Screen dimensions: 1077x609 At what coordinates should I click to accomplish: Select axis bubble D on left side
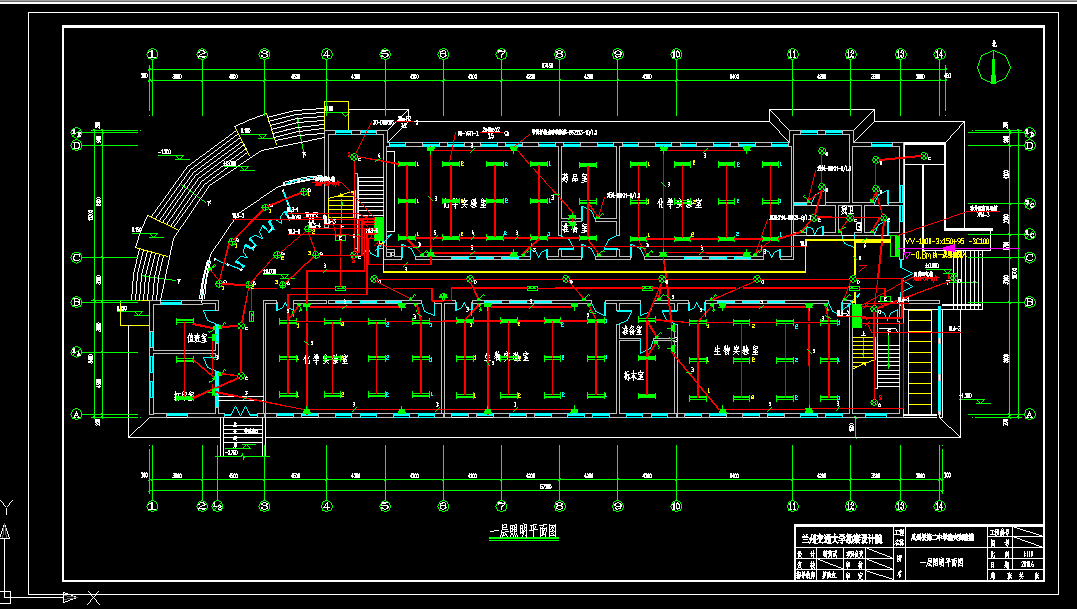point(76,146)
